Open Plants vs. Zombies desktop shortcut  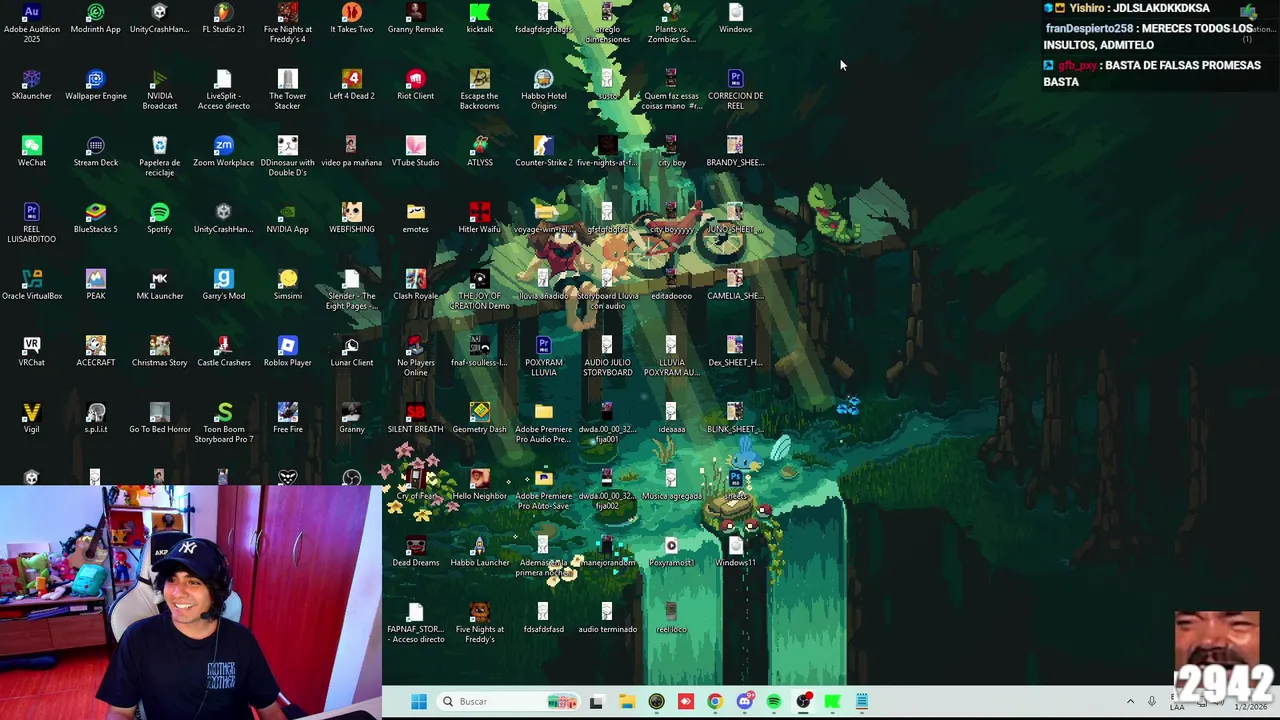671,23
